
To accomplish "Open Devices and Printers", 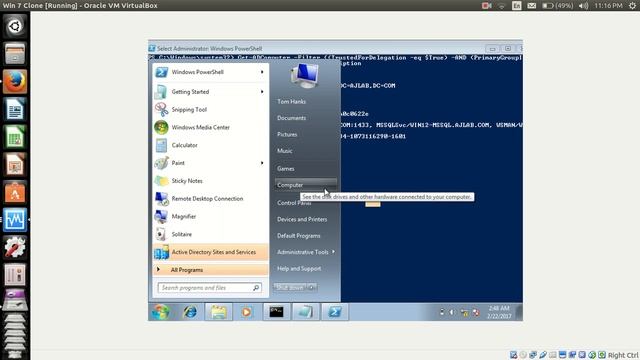I will pos(302,219).
